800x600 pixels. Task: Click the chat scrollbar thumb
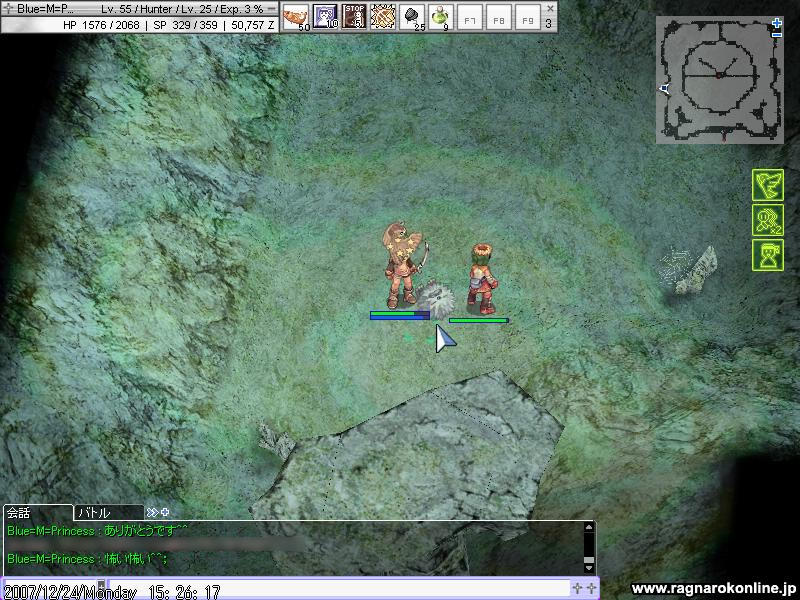pos(589,559)
